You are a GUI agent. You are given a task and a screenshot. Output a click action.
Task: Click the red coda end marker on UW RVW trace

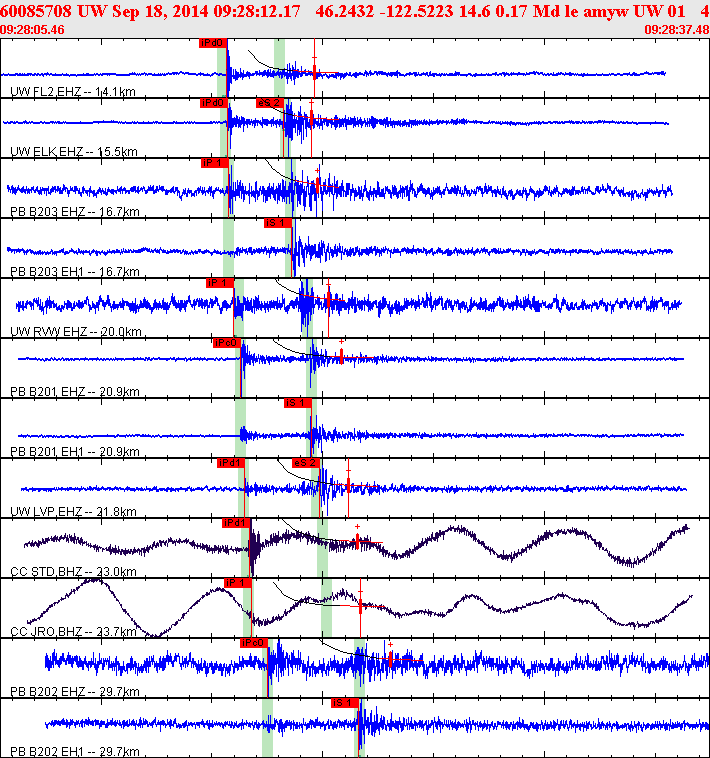(329, 300)
